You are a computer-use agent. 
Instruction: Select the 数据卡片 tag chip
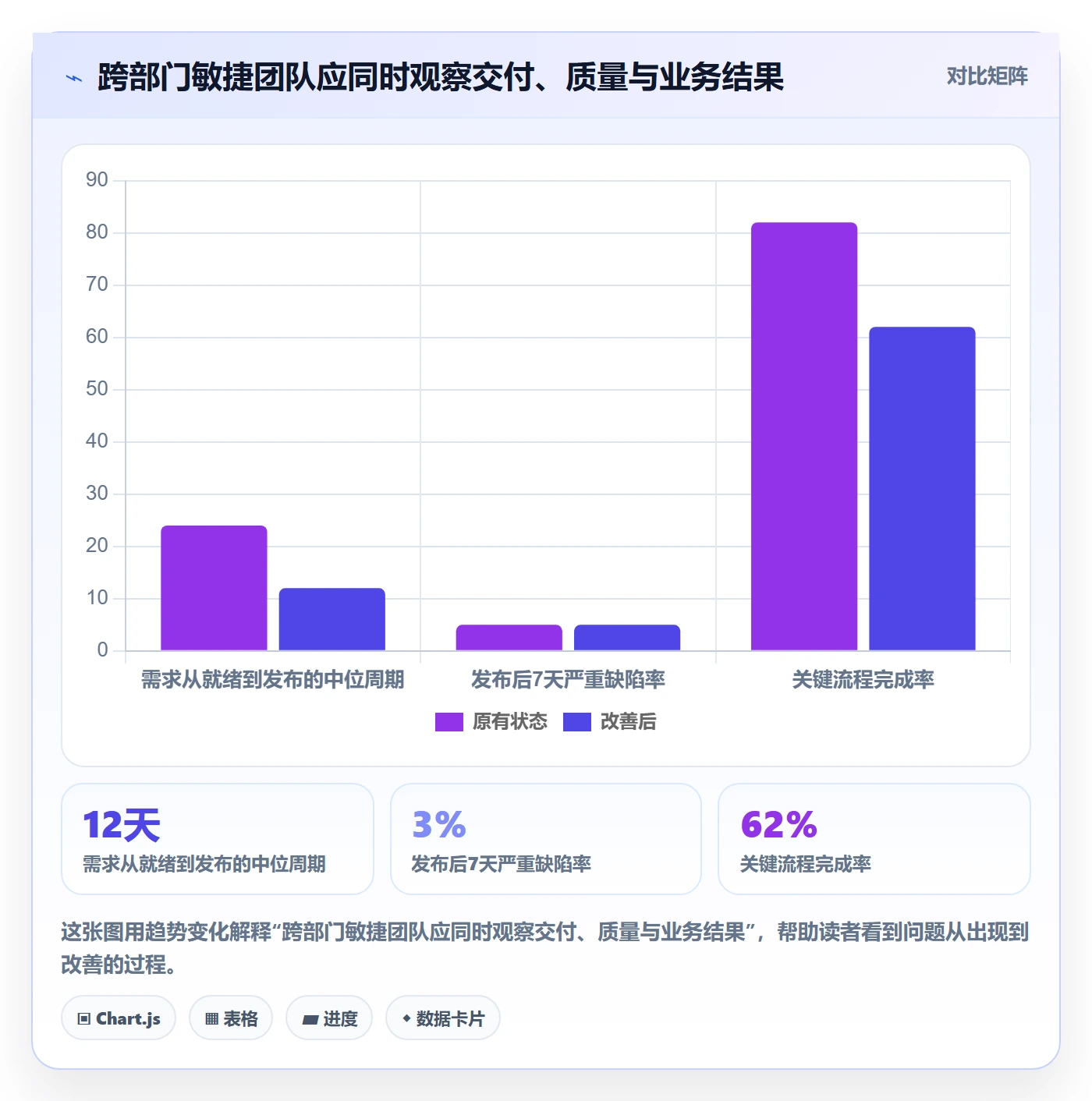443,1018
